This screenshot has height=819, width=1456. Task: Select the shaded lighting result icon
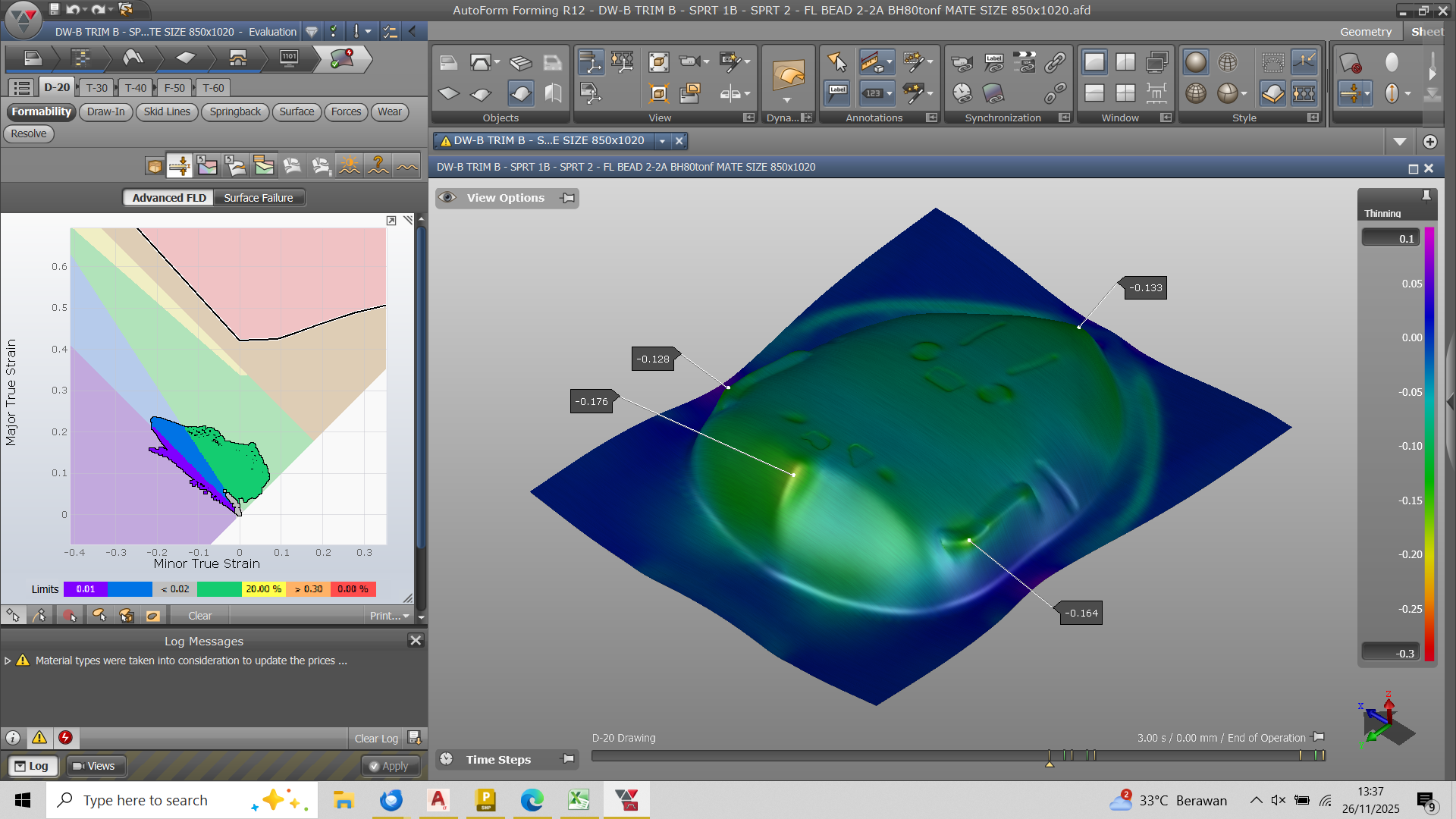[350, 165]
